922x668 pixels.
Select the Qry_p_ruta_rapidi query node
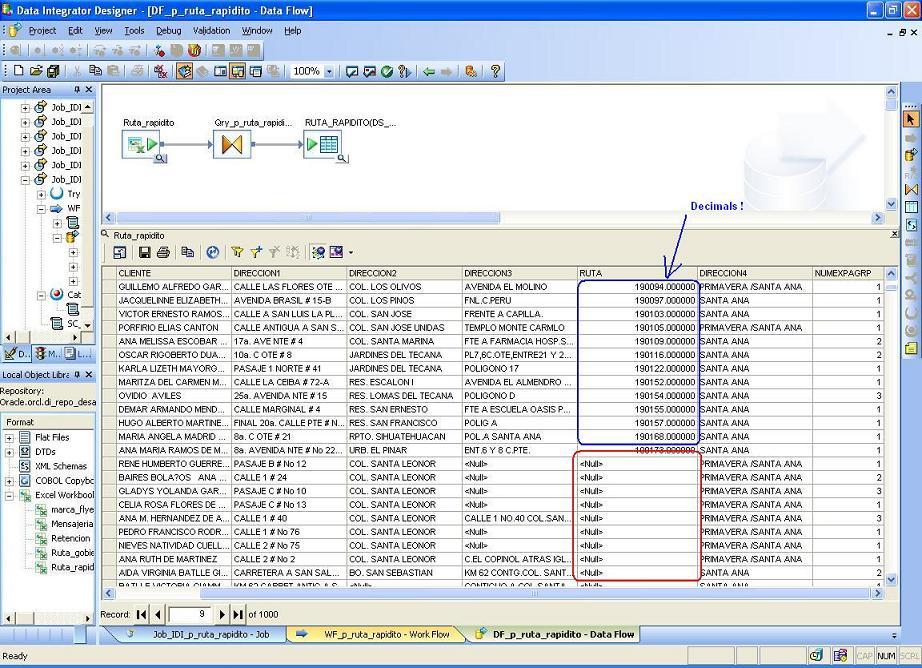pyautogui.click(x=232, y=145)
